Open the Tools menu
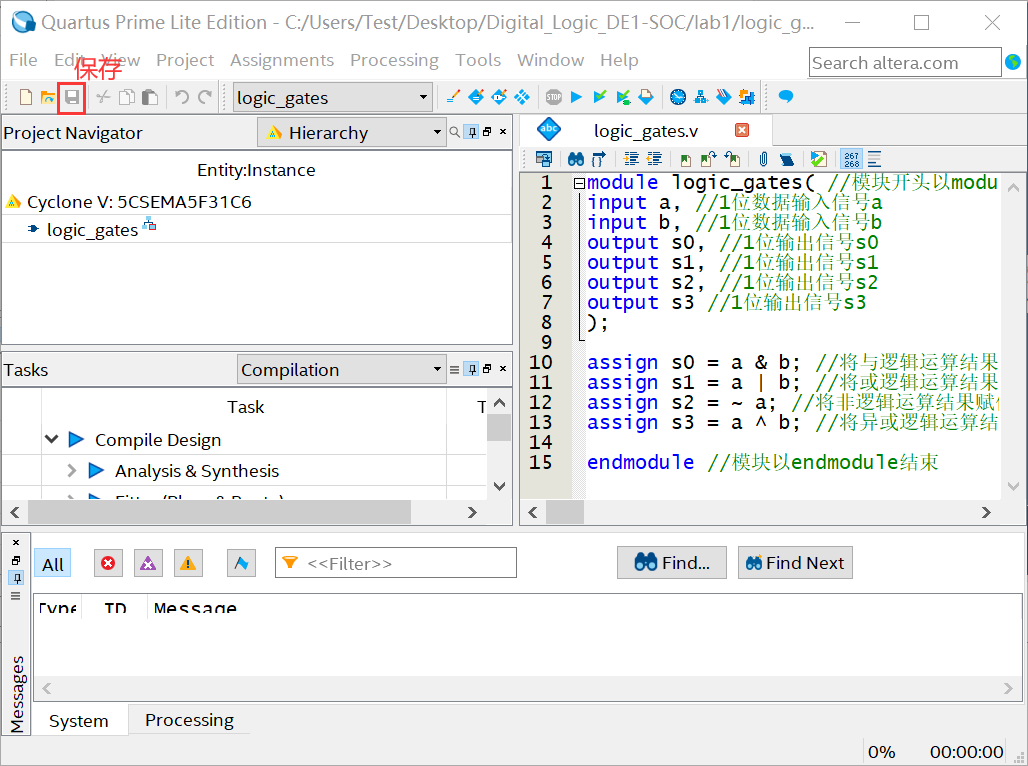 (x=478, y=60)
